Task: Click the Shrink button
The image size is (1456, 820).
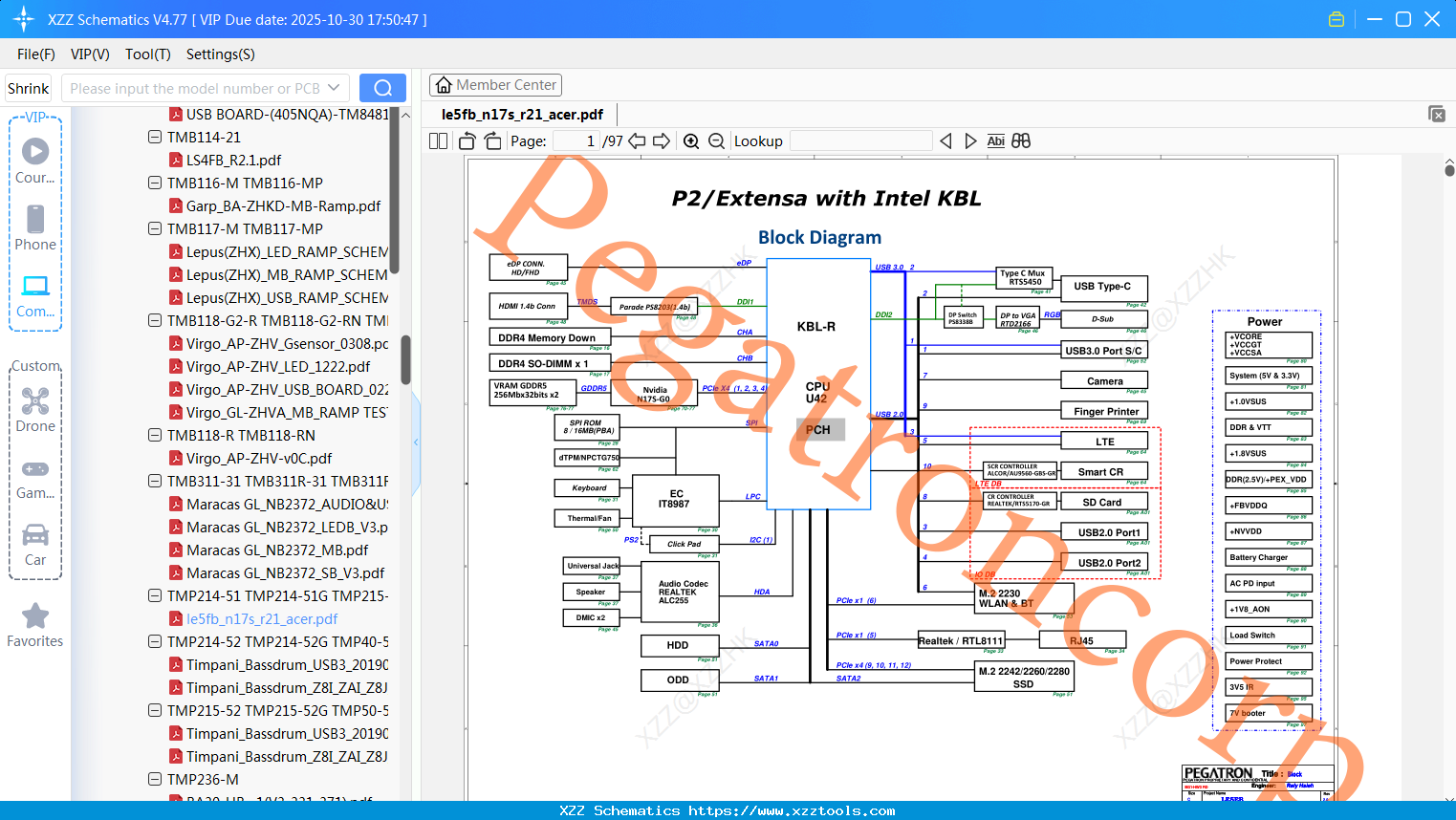Action: [x=29, y=89]
